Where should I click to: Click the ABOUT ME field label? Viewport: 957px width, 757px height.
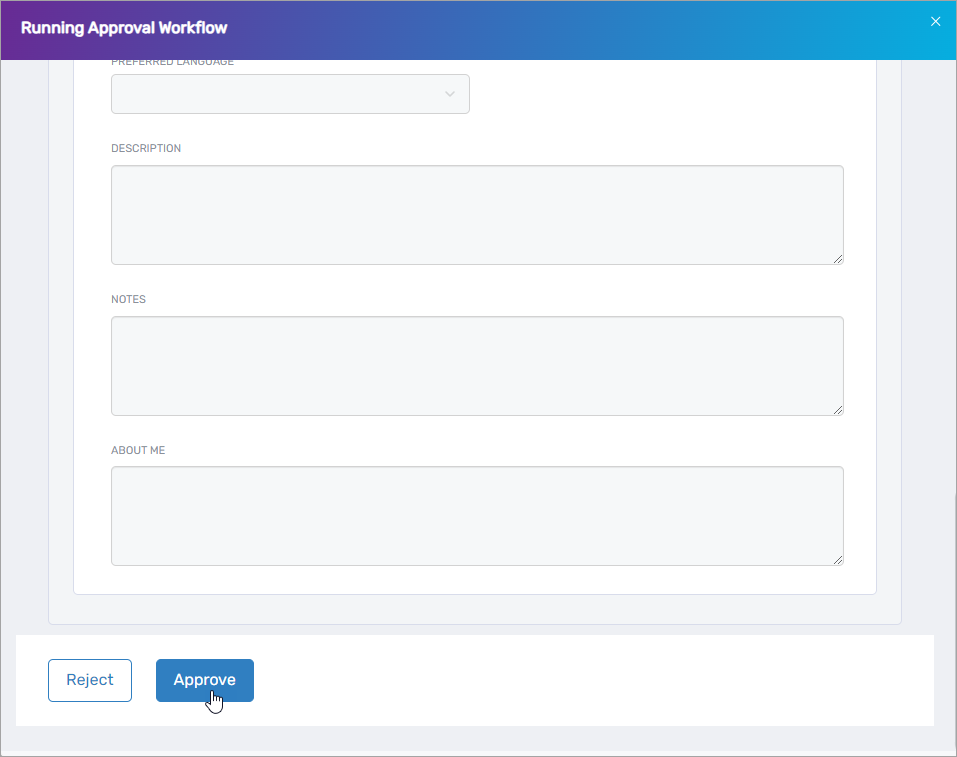point(138,449)
